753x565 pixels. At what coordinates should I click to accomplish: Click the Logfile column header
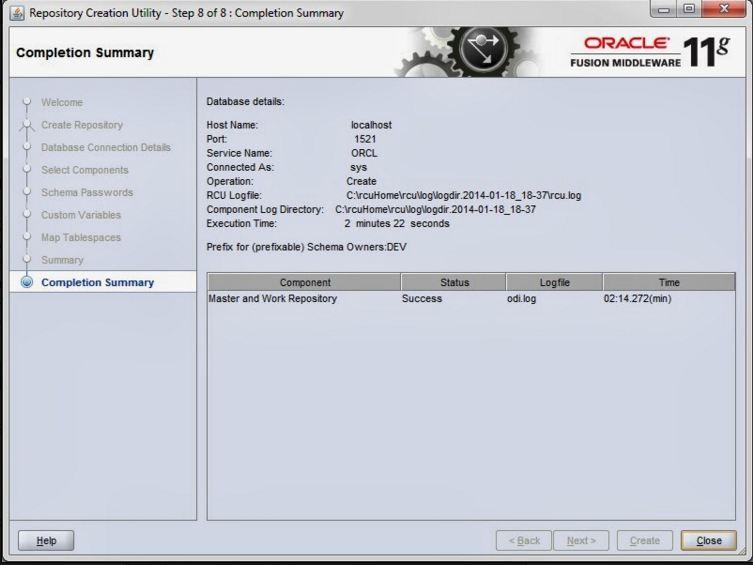(555, 282)
